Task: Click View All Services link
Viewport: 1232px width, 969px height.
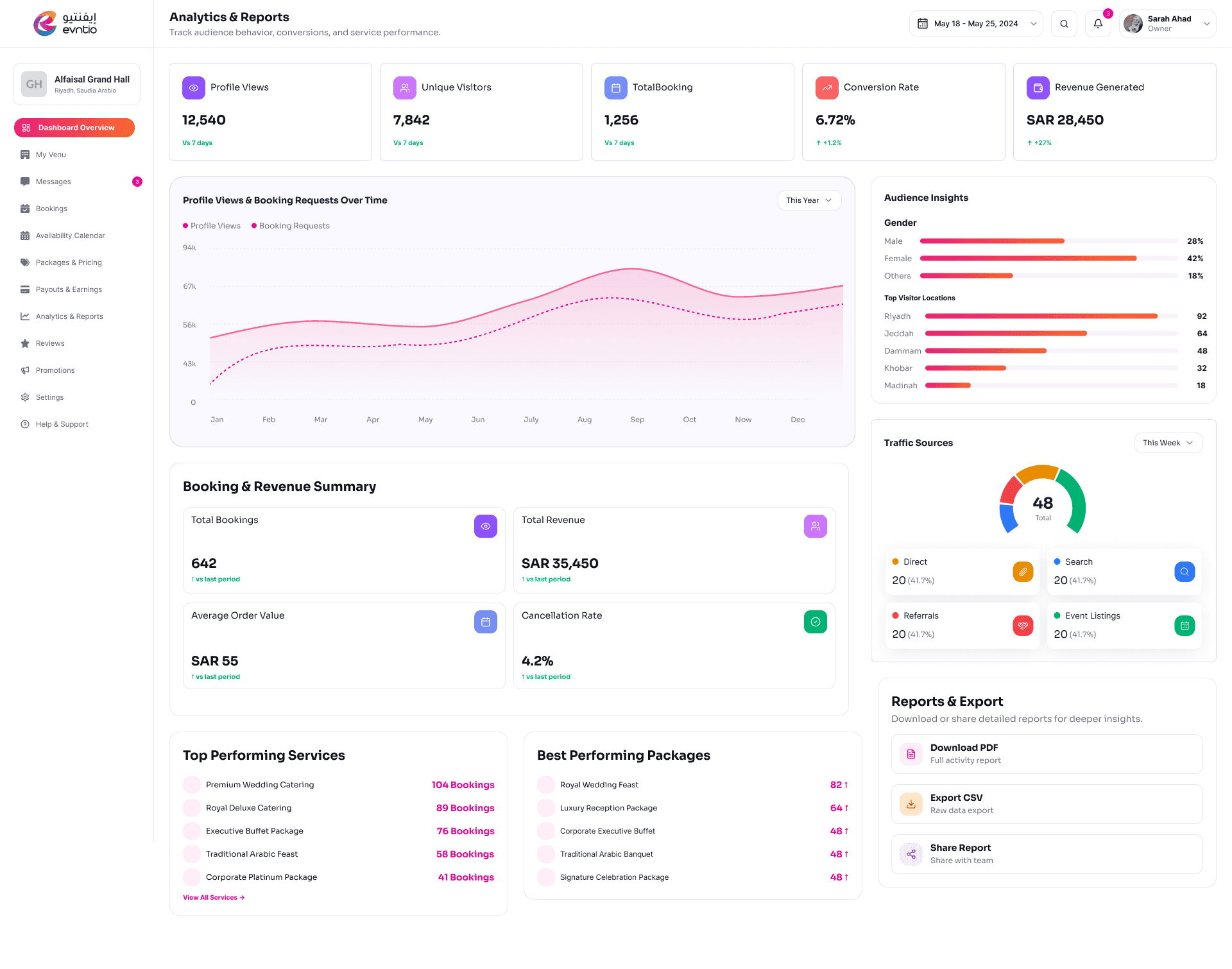Action: point(214,897)
